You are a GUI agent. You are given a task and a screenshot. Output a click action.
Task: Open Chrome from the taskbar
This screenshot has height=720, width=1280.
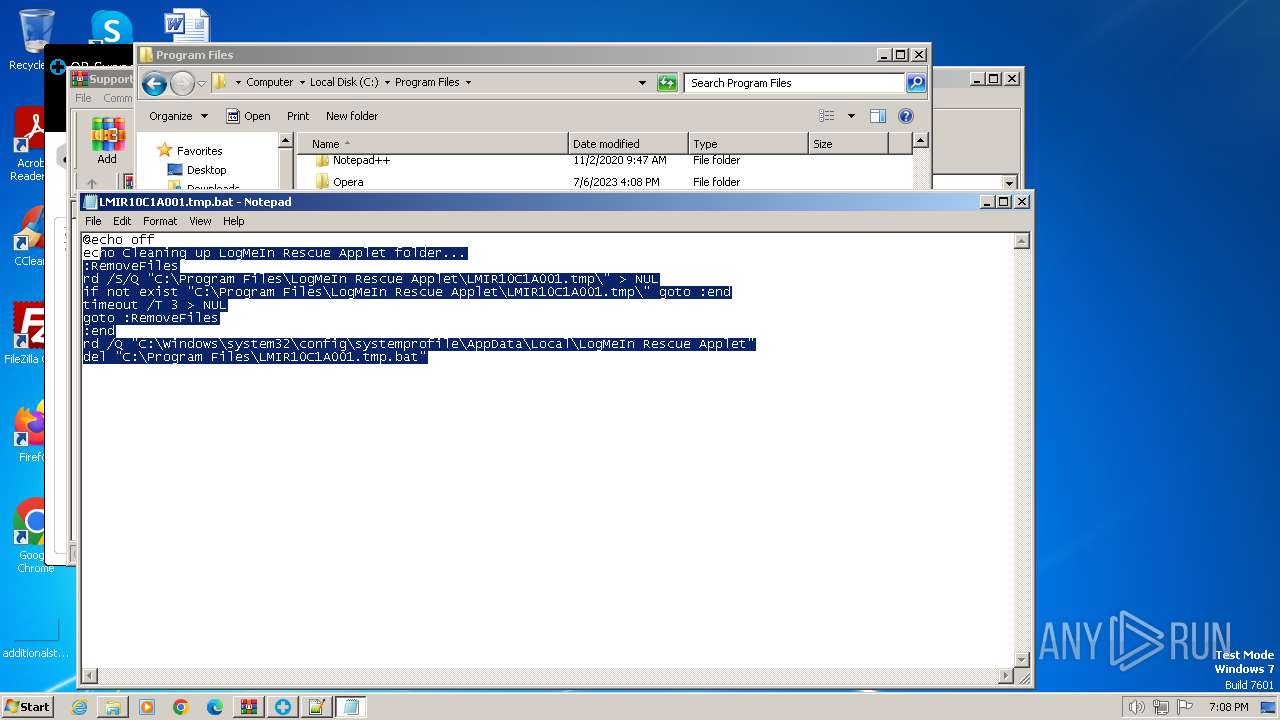(181, 707)
